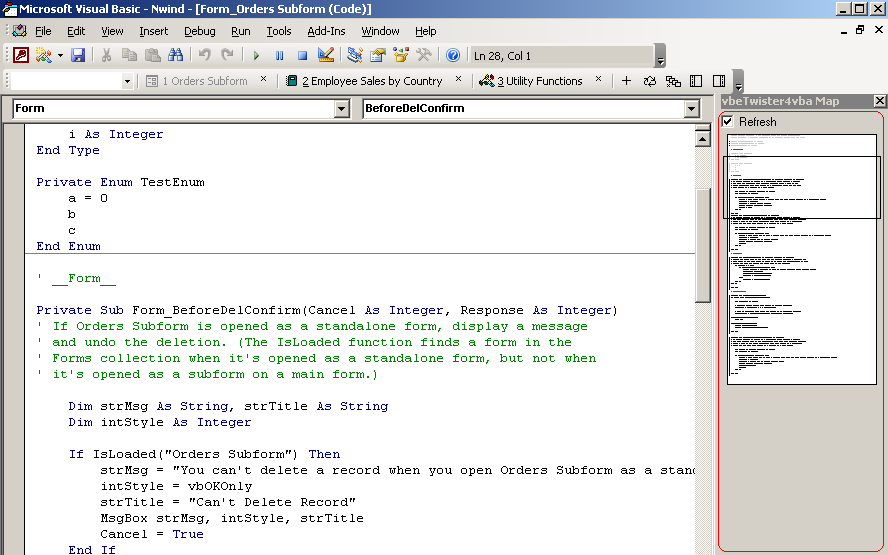Open the empty combo box dropdown on tab toolbar
The height and width of the screenshot is (555, 888).
pos(127,81)
